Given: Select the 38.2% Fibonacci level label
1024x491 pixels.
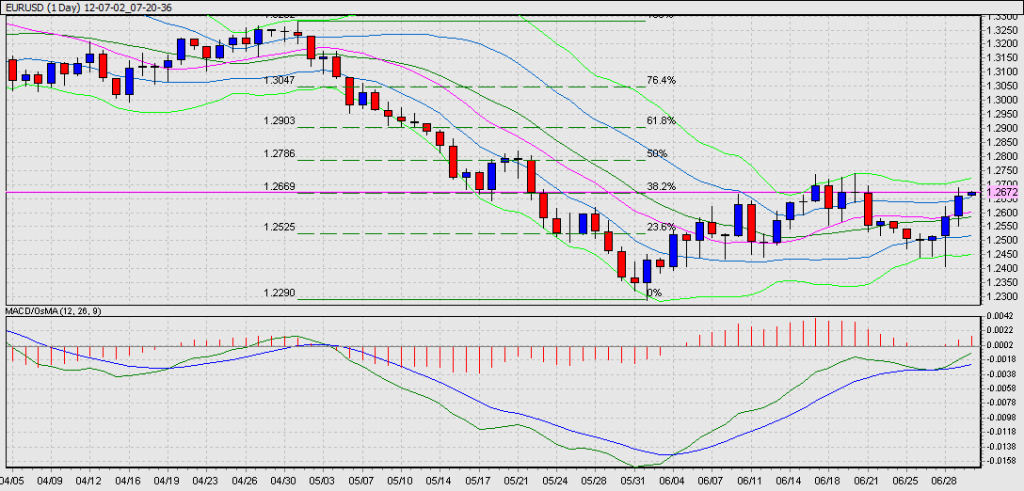Looking at the screenshot, I should (661, 186).
